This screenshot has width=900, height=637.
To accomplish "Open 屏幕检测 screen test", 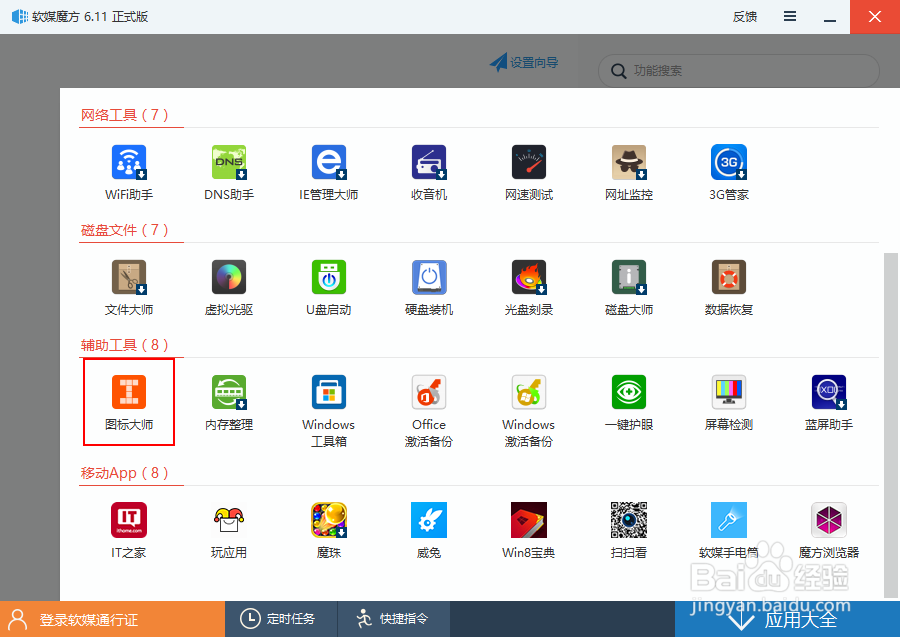I will click(x=729, y=392).
